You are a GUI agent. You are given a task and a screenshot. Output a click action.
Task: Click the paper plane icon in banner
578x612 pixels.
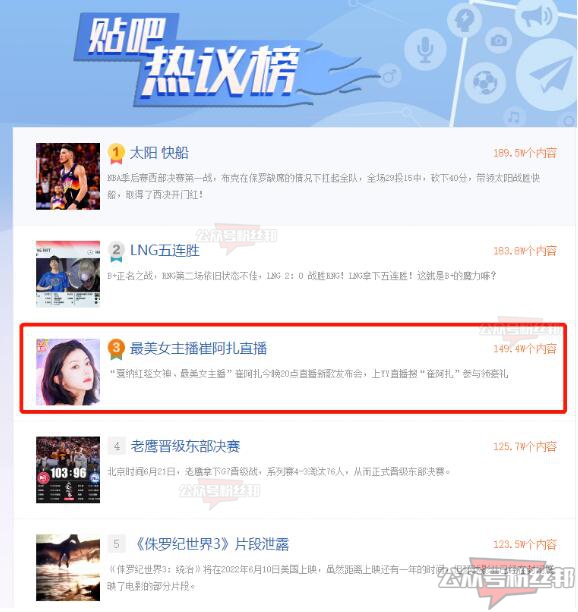(550, 76)
